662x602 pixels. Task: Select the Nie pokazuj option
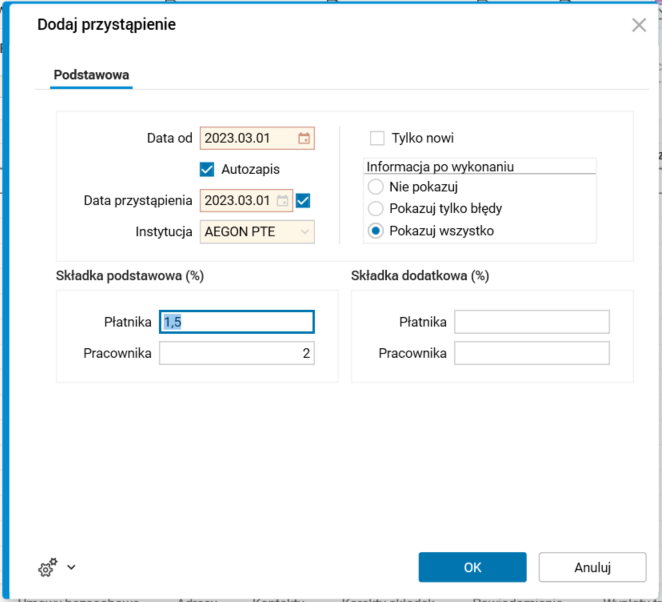(x=375, y=187)
